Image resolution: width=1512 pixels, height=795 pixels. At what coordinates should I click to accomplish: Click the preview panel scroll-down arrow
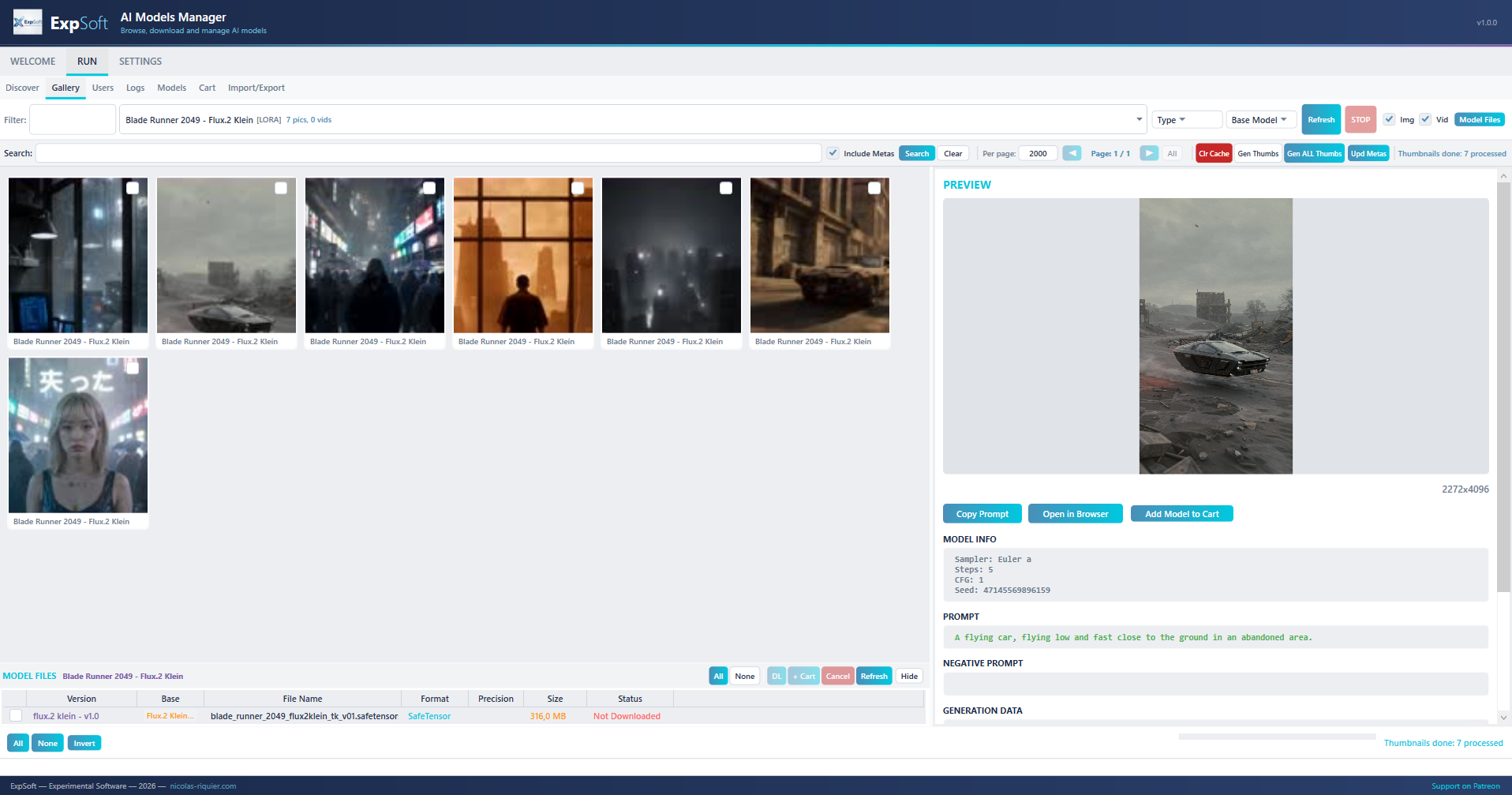[1503, 718]
